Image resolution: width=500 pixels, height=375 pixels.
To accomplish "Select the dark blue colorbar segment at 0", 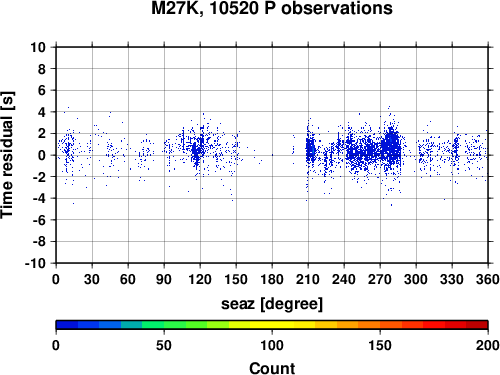I will [x=67, y=325].
